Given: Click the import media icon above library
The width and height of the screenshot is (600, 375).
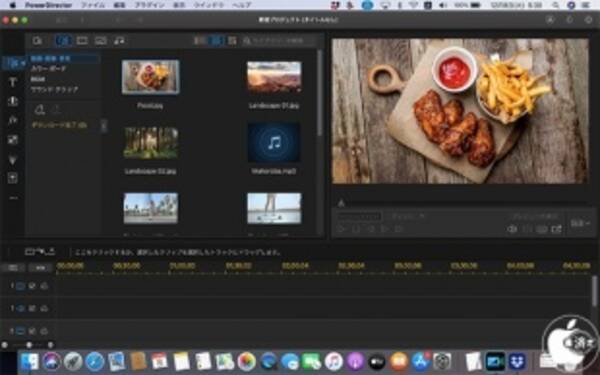Looking at the screenshot, I should tap(37, 41).
